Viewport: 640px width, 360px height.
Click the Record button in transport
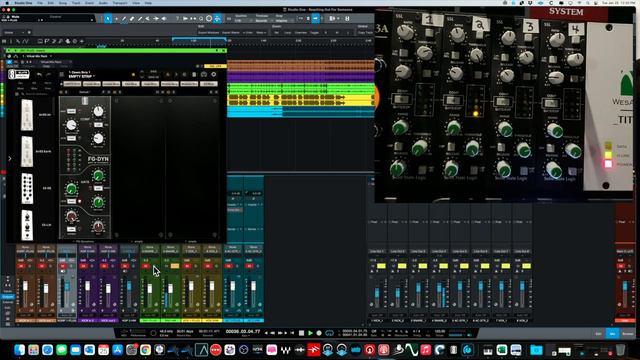coord(319,333)
